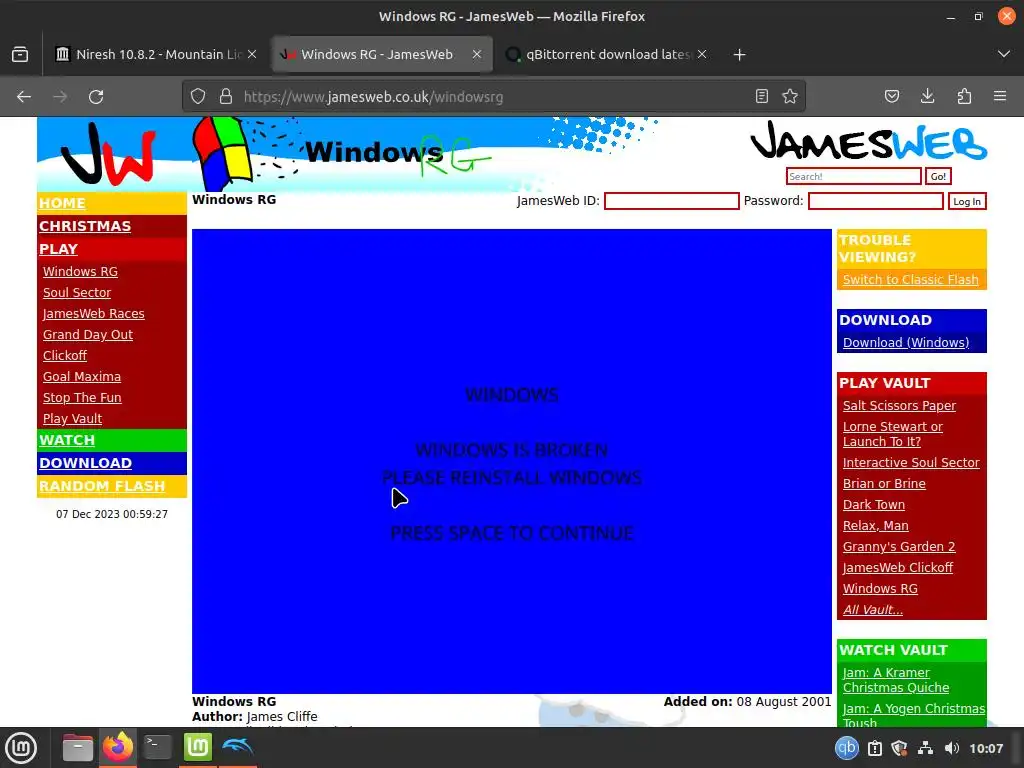Open the Dark Town link
This screenshot has width=1024, height=768.
(x=874, y=504)
